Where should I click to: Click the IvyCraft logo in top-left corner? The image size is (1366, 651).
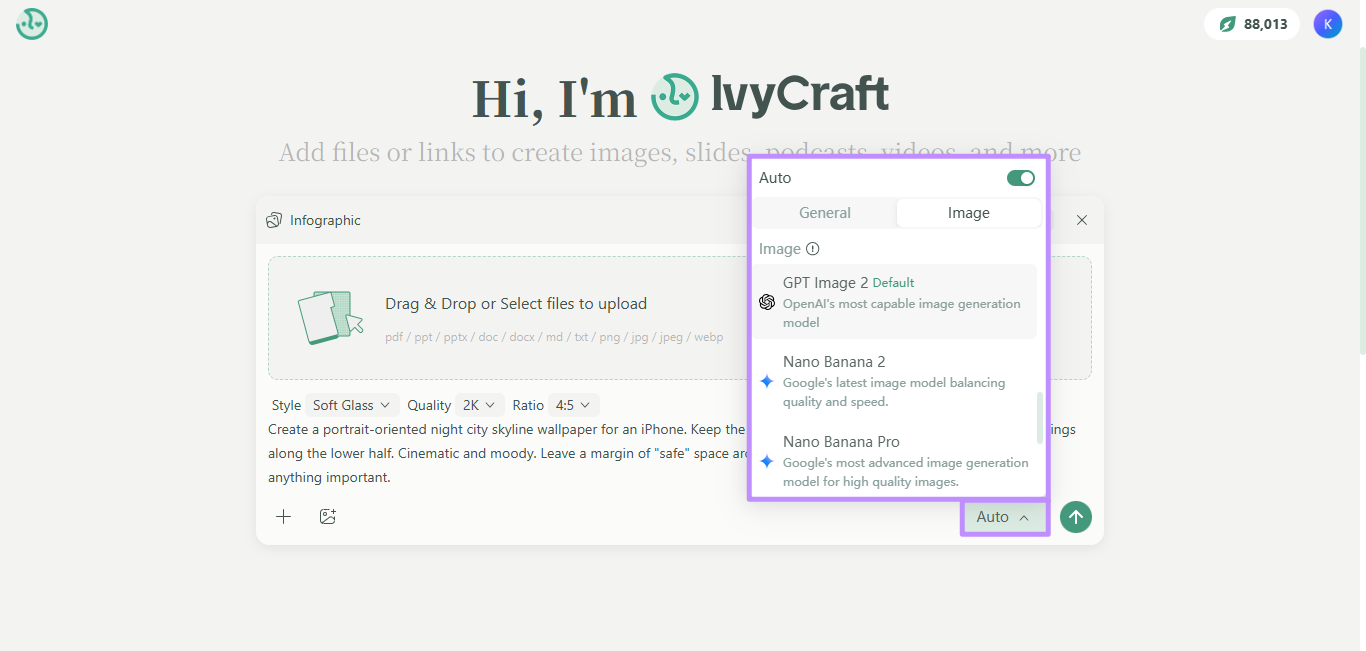[32, 24]
